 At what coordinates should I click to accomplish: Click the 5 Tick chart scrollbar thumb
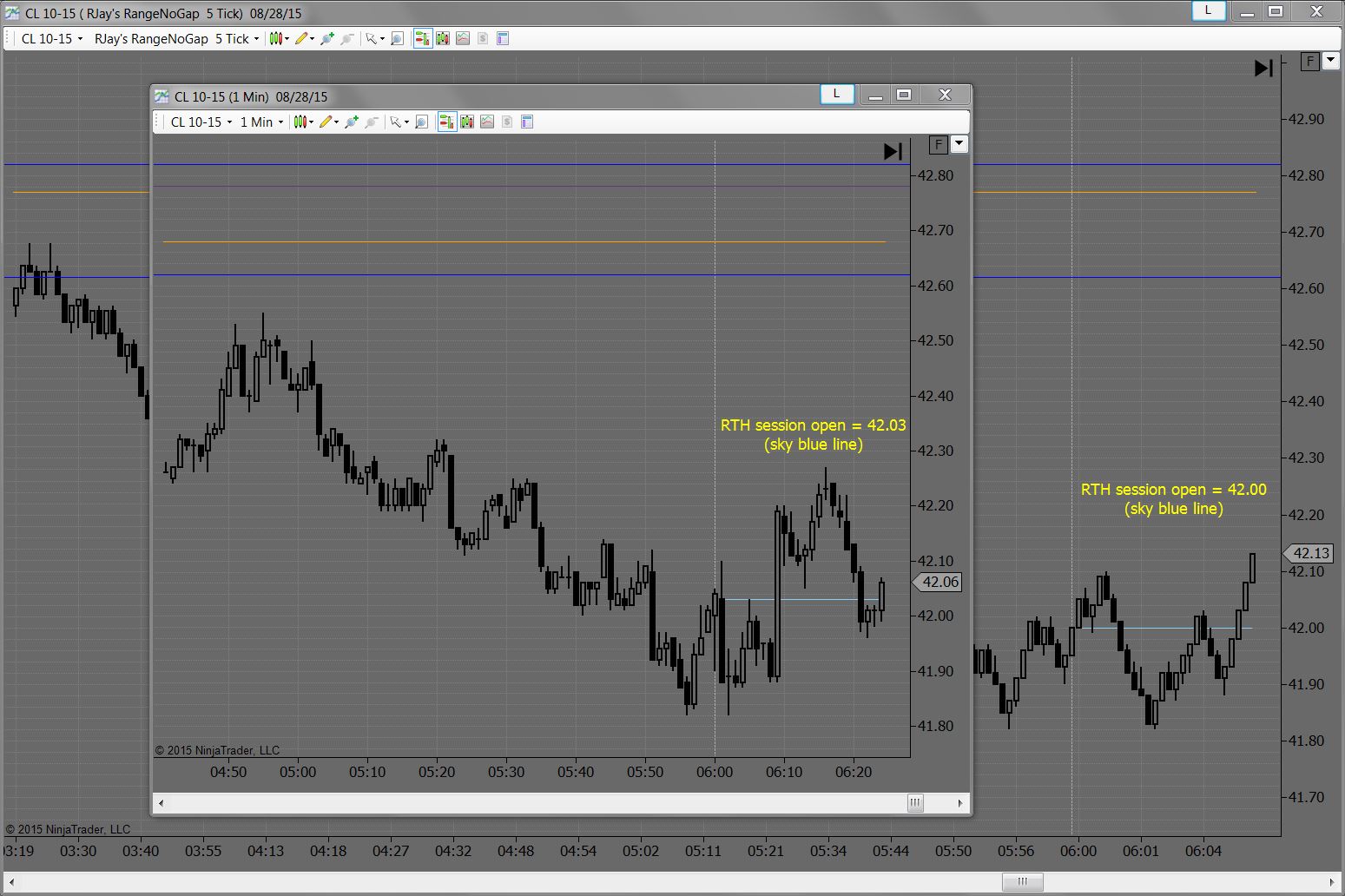click(x=1023, y=882)
